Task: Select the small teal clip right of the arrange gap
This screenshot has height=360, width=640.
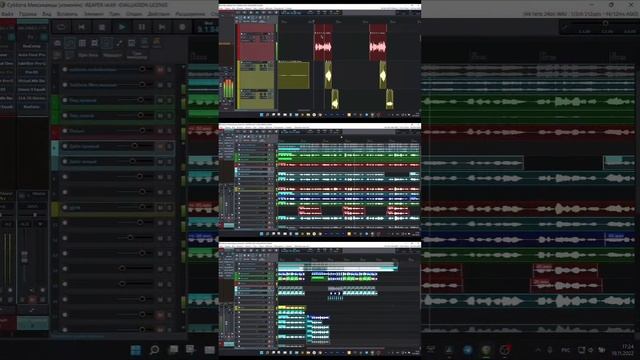Action: (x=619, y=162)
